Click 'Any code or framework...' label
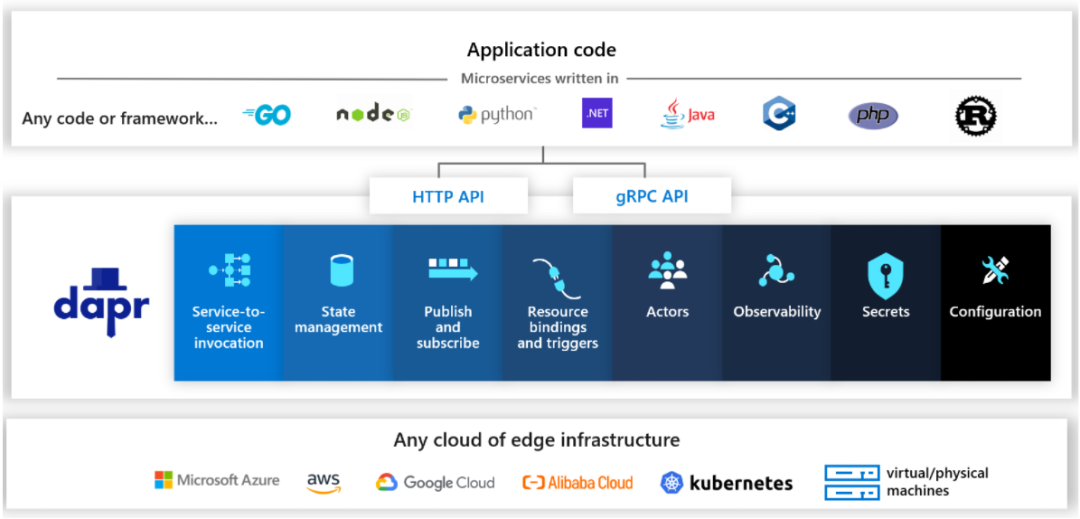The image size is (1080, 519). coord(120,118)
